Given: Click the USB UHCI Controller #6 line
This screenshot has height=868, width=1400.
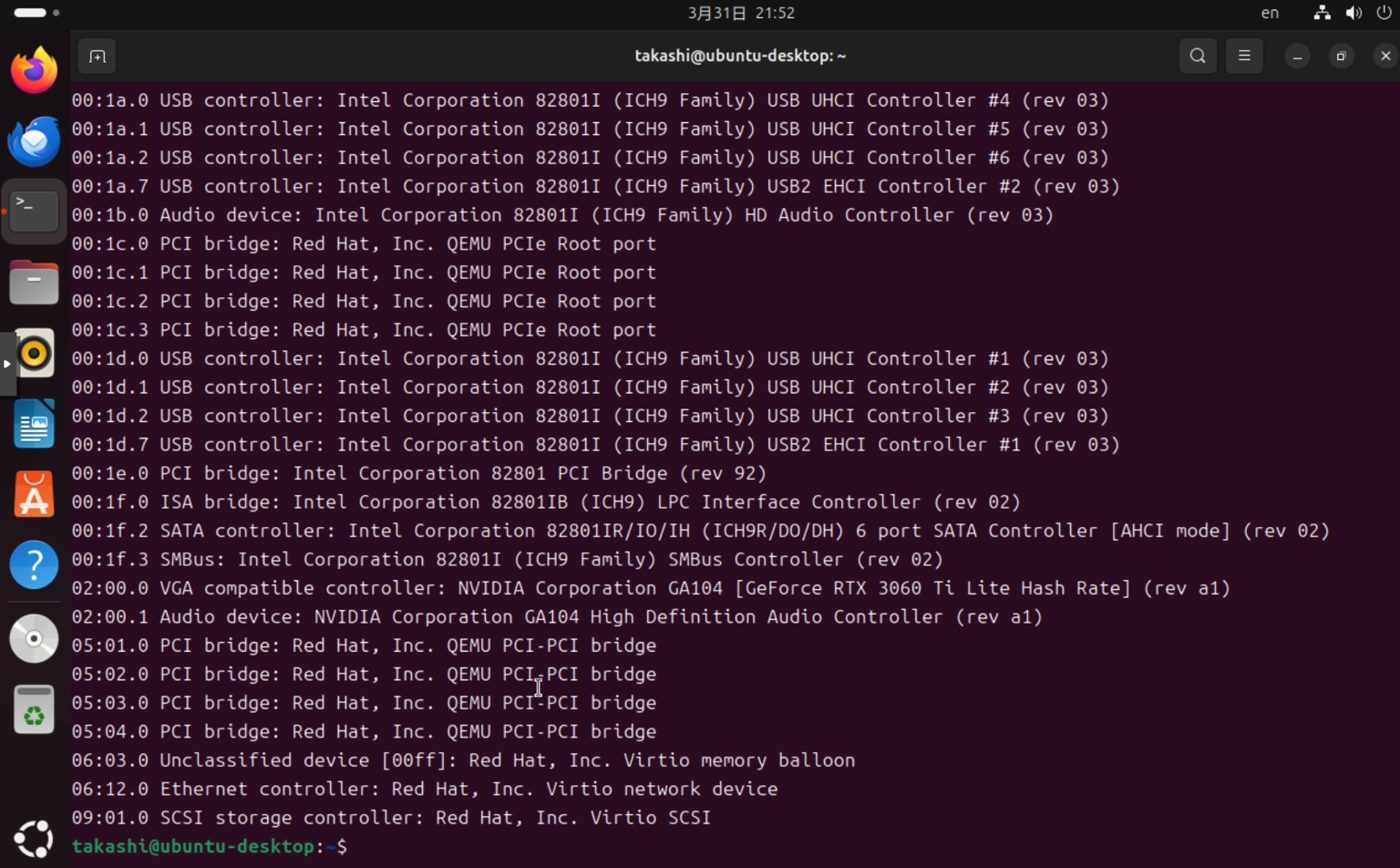Looking at the screenshot, I should click(591, 158).
